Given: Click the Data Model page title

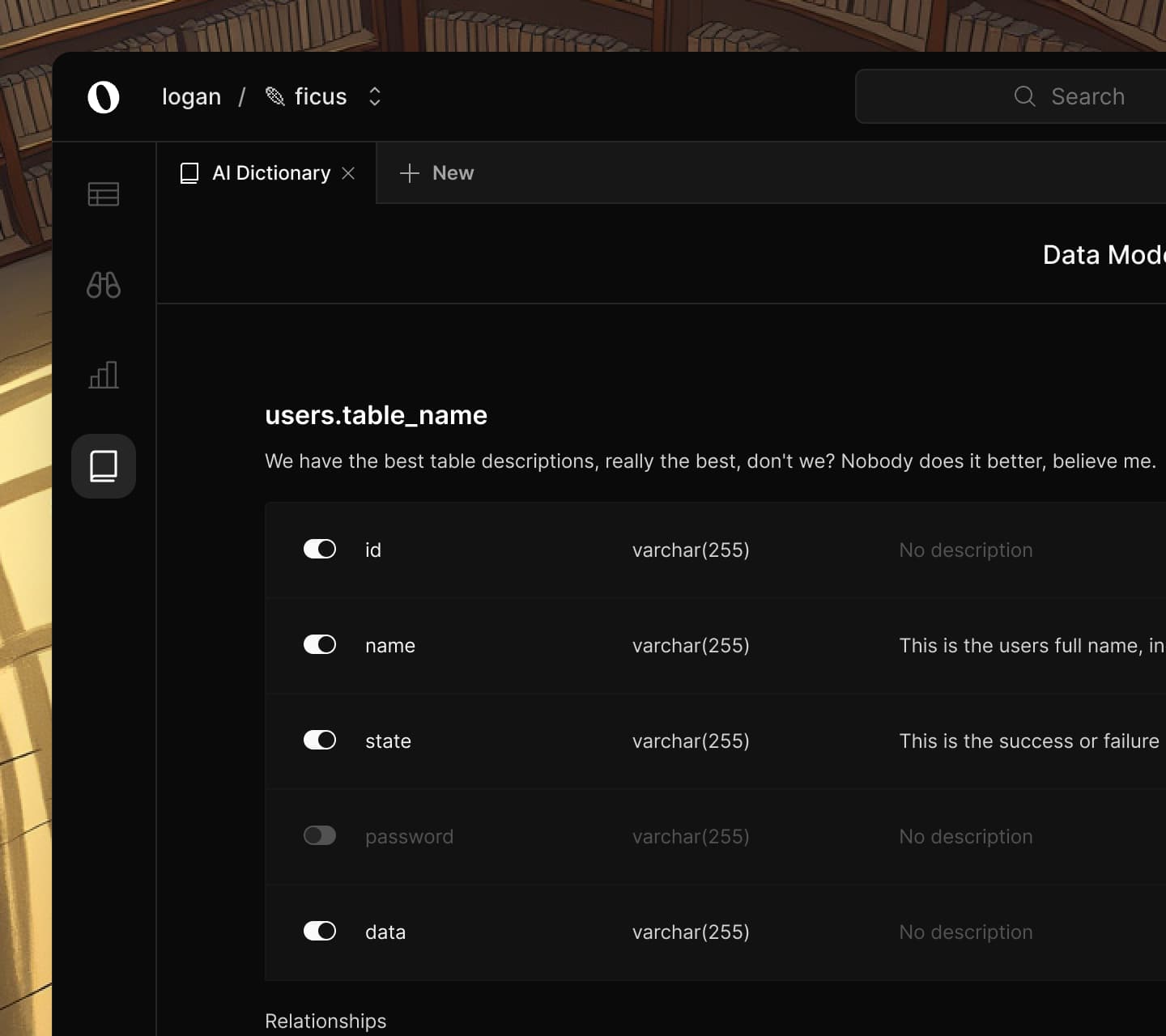Looking at the screenshot, I should 1104,255.
